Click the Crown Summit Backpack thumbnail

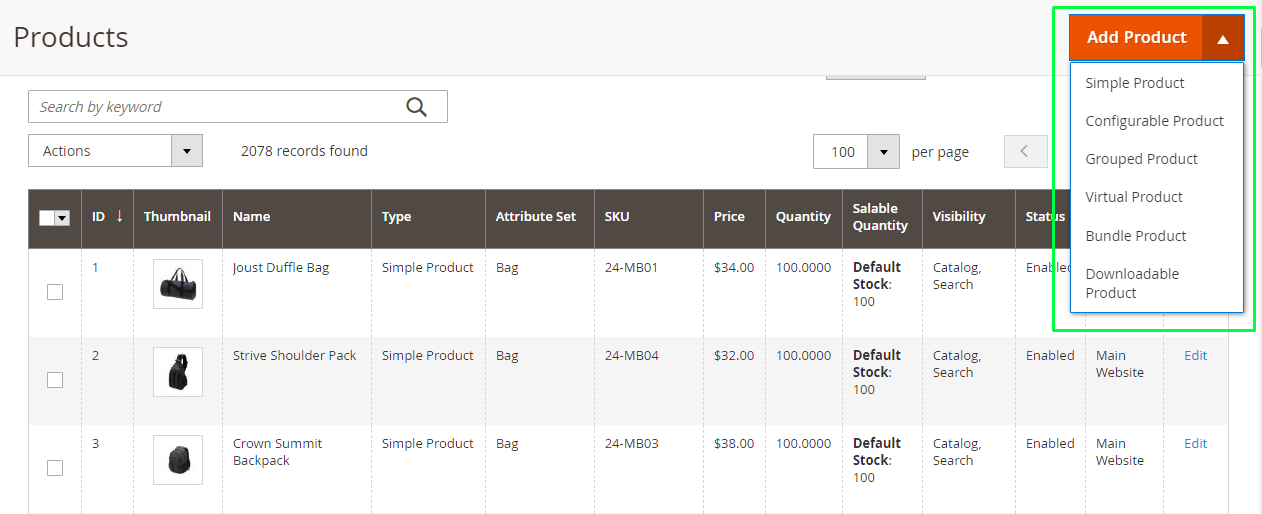(x=178, y=460)
